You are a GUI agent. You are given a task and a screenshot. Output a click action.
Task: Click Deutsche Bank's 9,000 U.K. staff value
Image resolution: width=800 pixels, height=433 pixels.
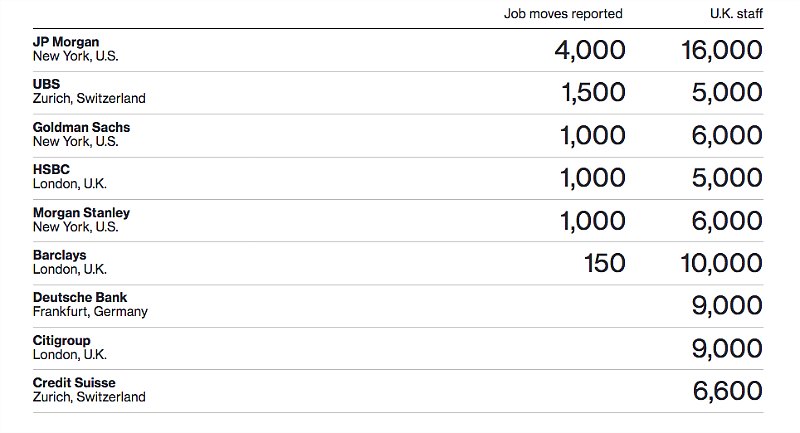tap(726, 306)
